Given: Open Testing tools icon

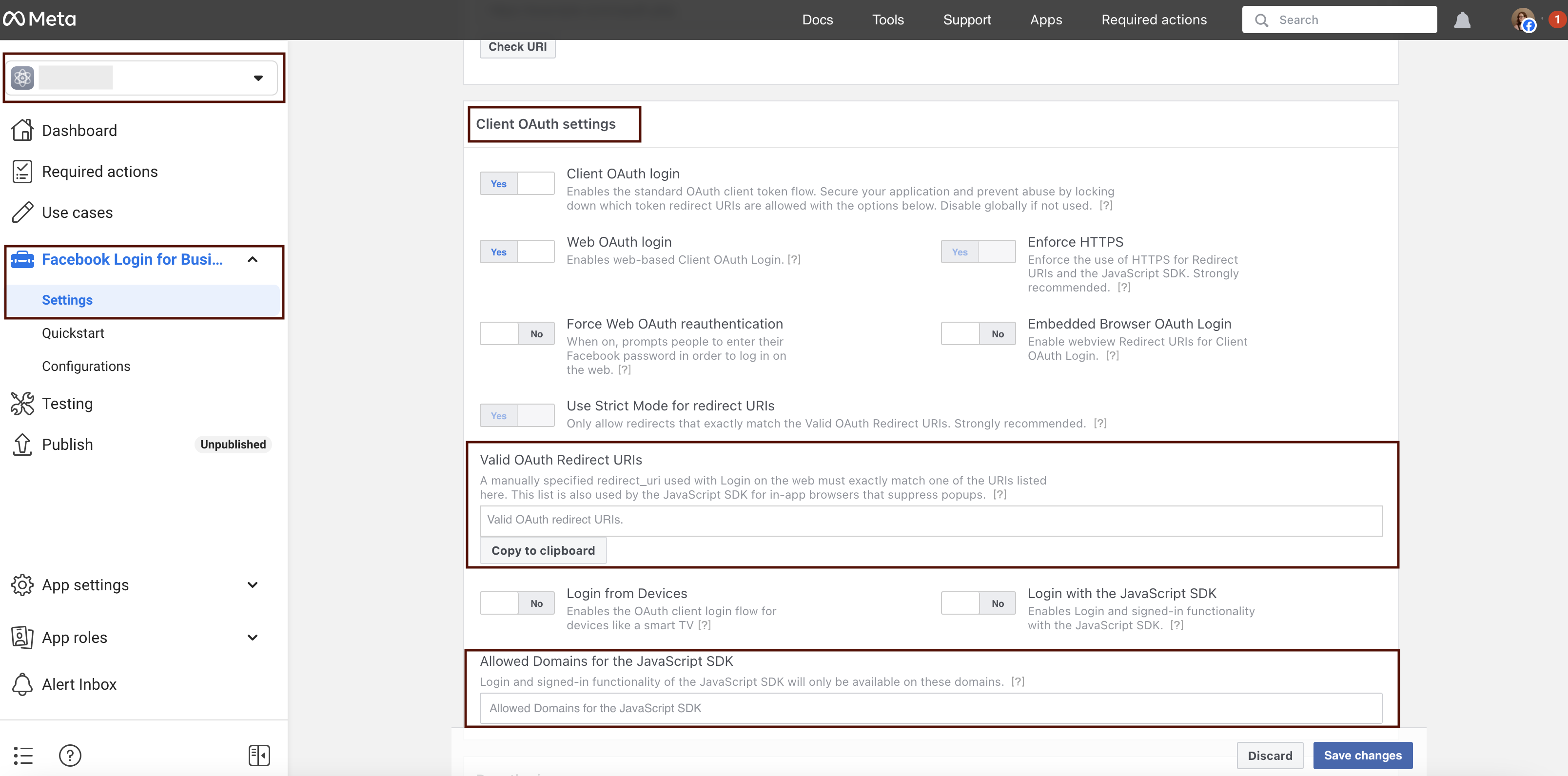Looking at the screenshot, I should 22,404.
